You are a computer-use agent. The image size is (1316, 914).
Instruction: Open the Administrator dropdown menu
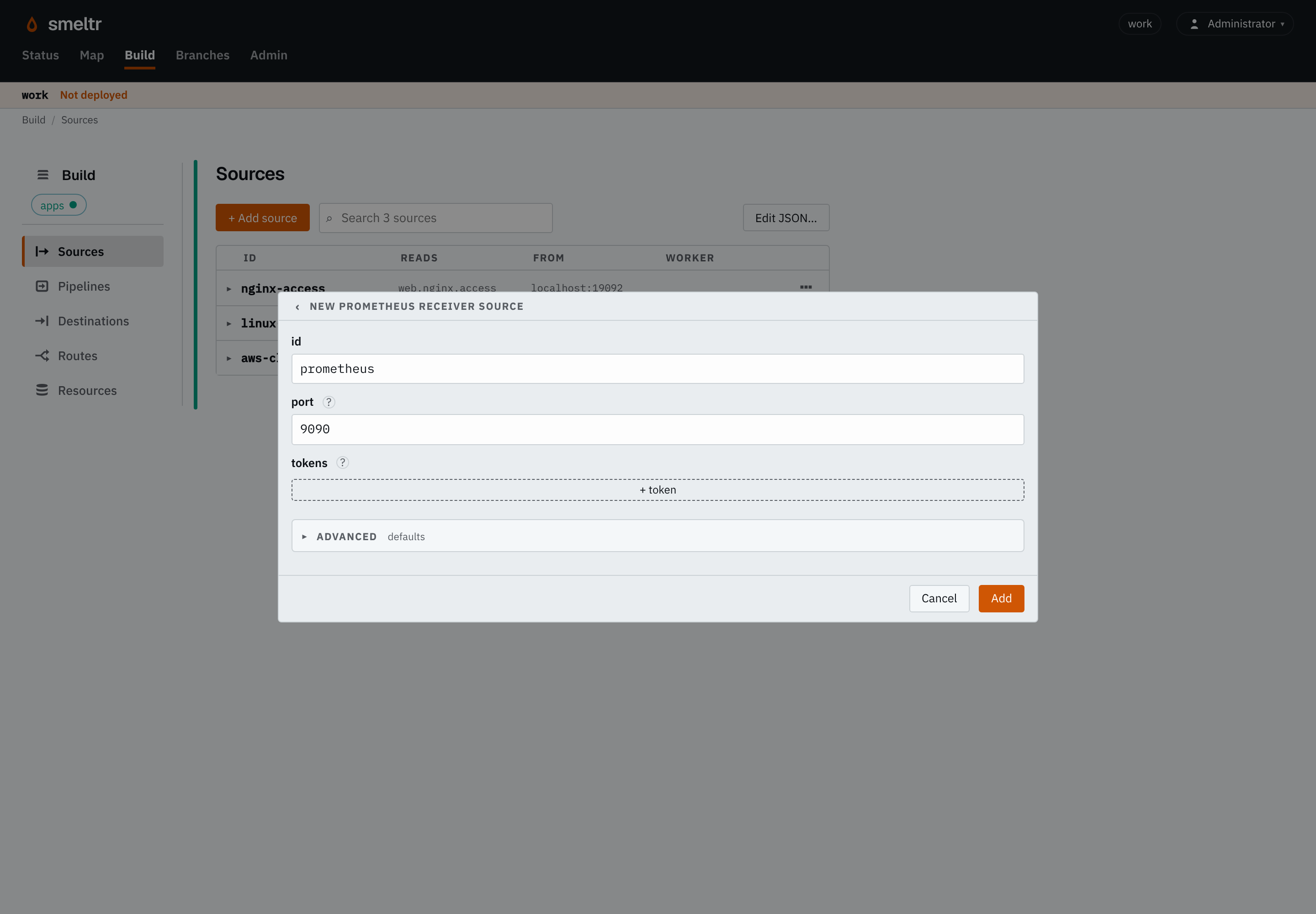coord(1235,24)
